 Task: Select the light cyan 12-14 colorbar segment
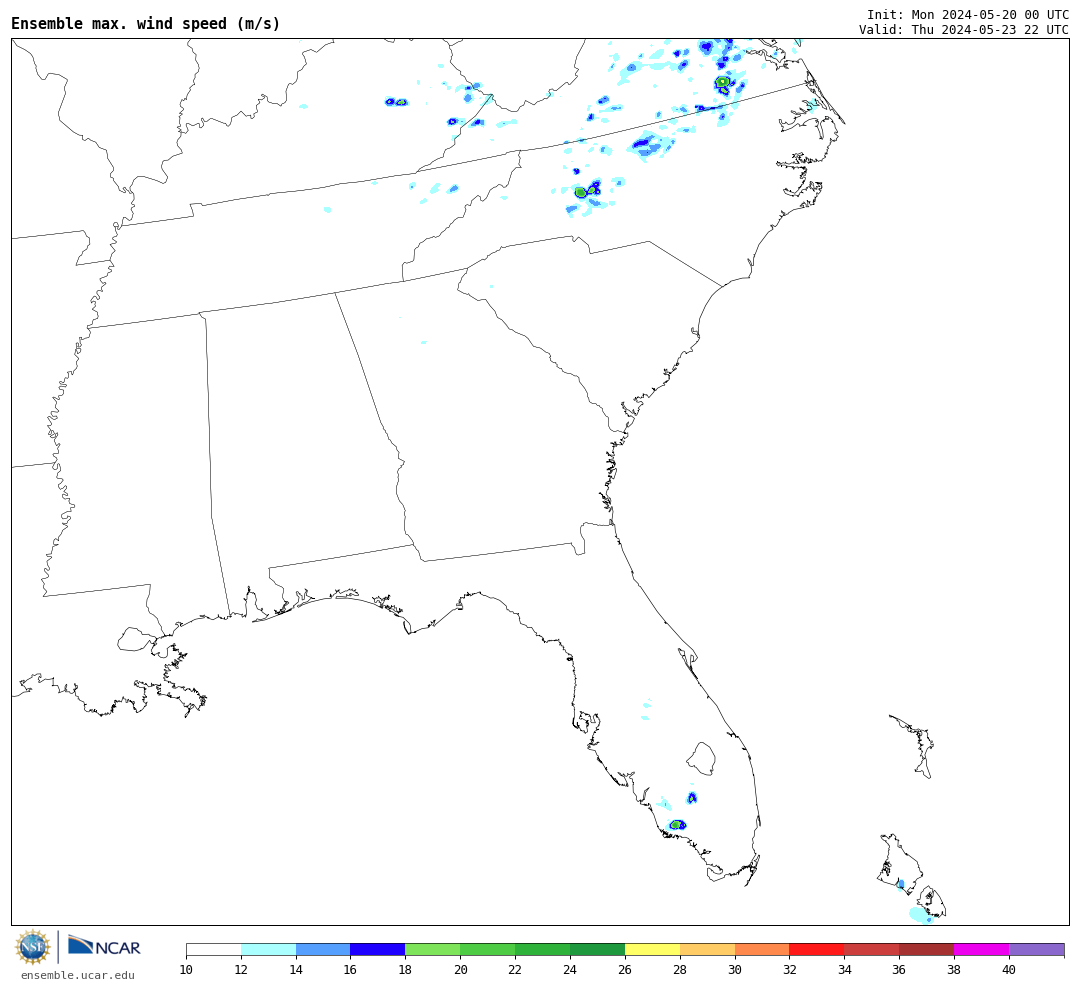pyautogui.click(x=269, y=950)
